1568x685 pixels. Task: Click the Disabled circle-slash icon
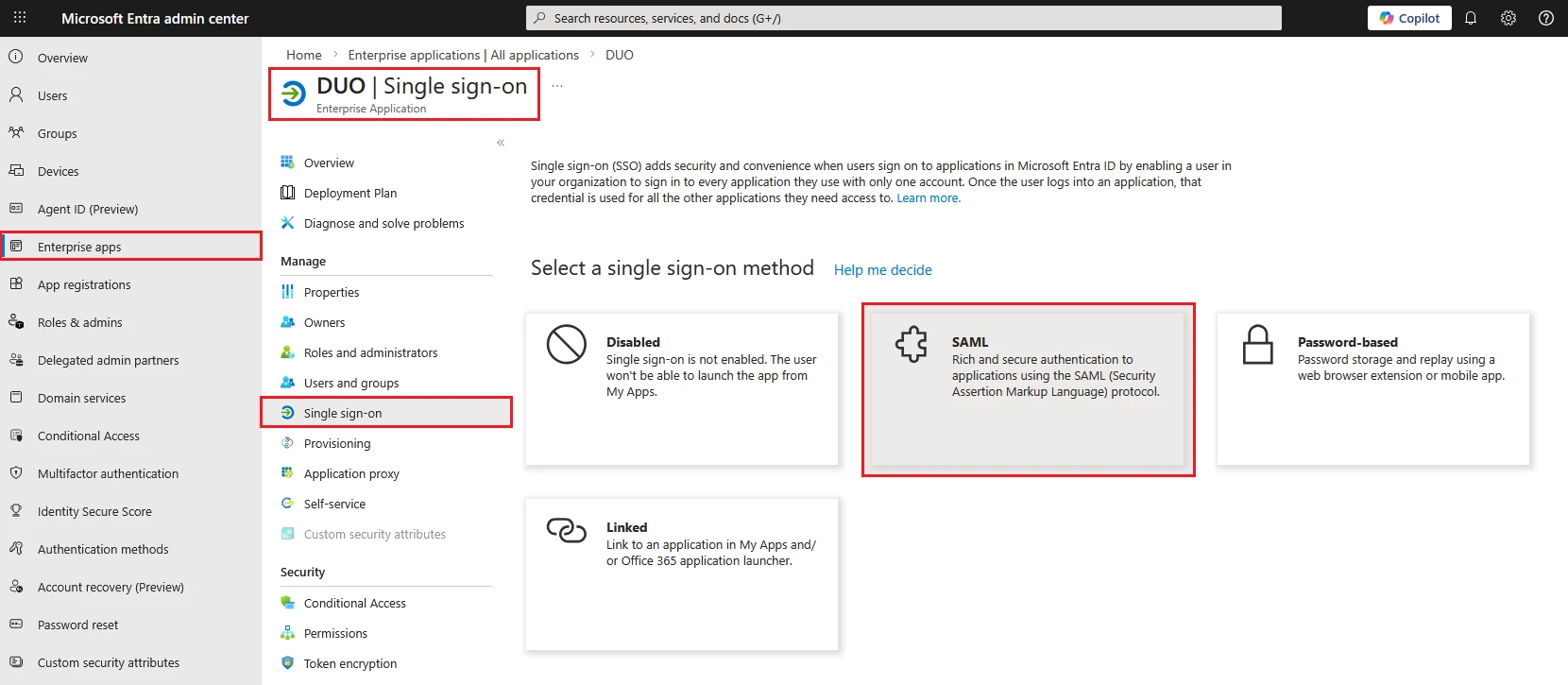567,344
